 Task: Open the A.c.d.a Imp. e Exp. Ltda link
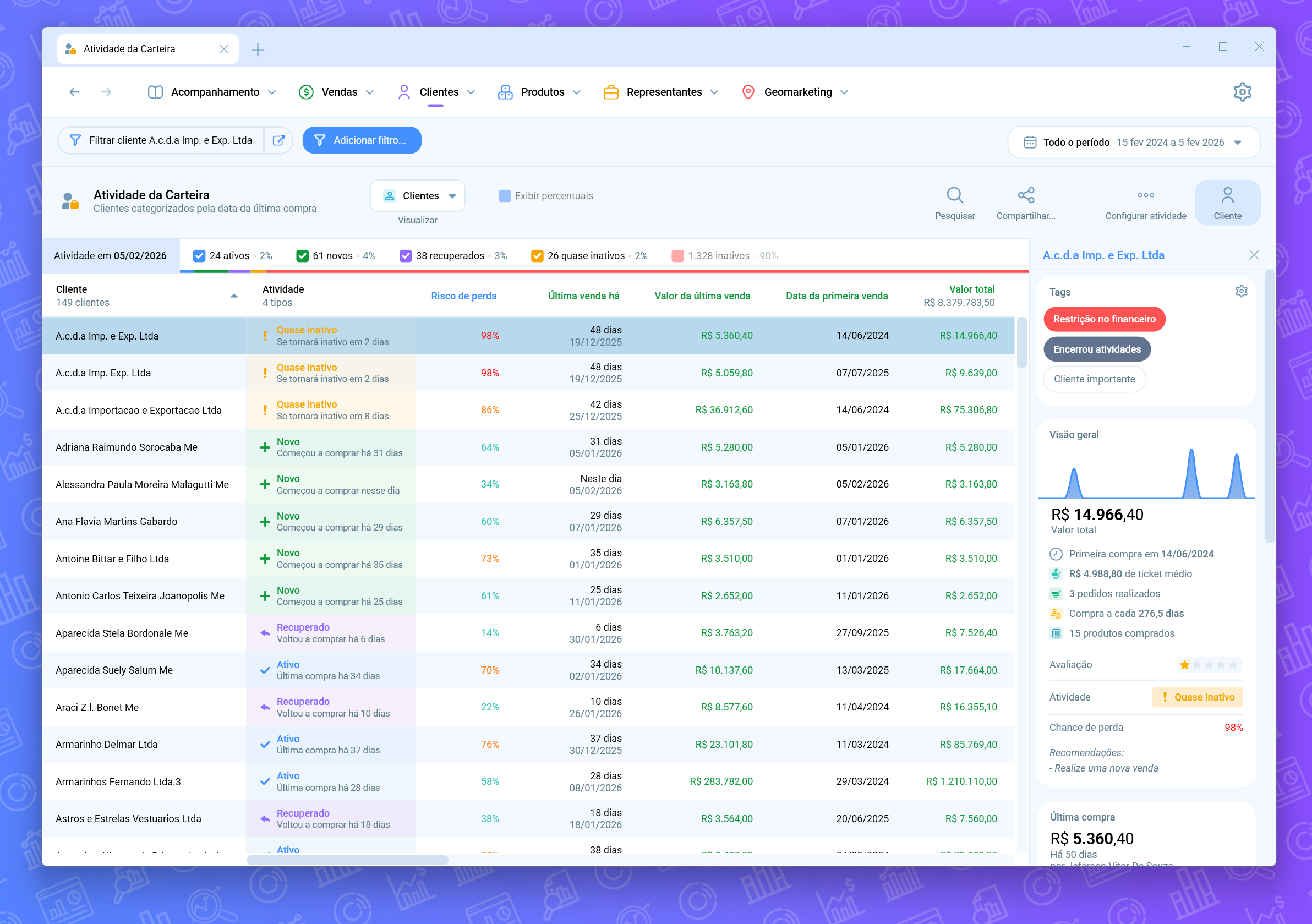[1103, 255]
